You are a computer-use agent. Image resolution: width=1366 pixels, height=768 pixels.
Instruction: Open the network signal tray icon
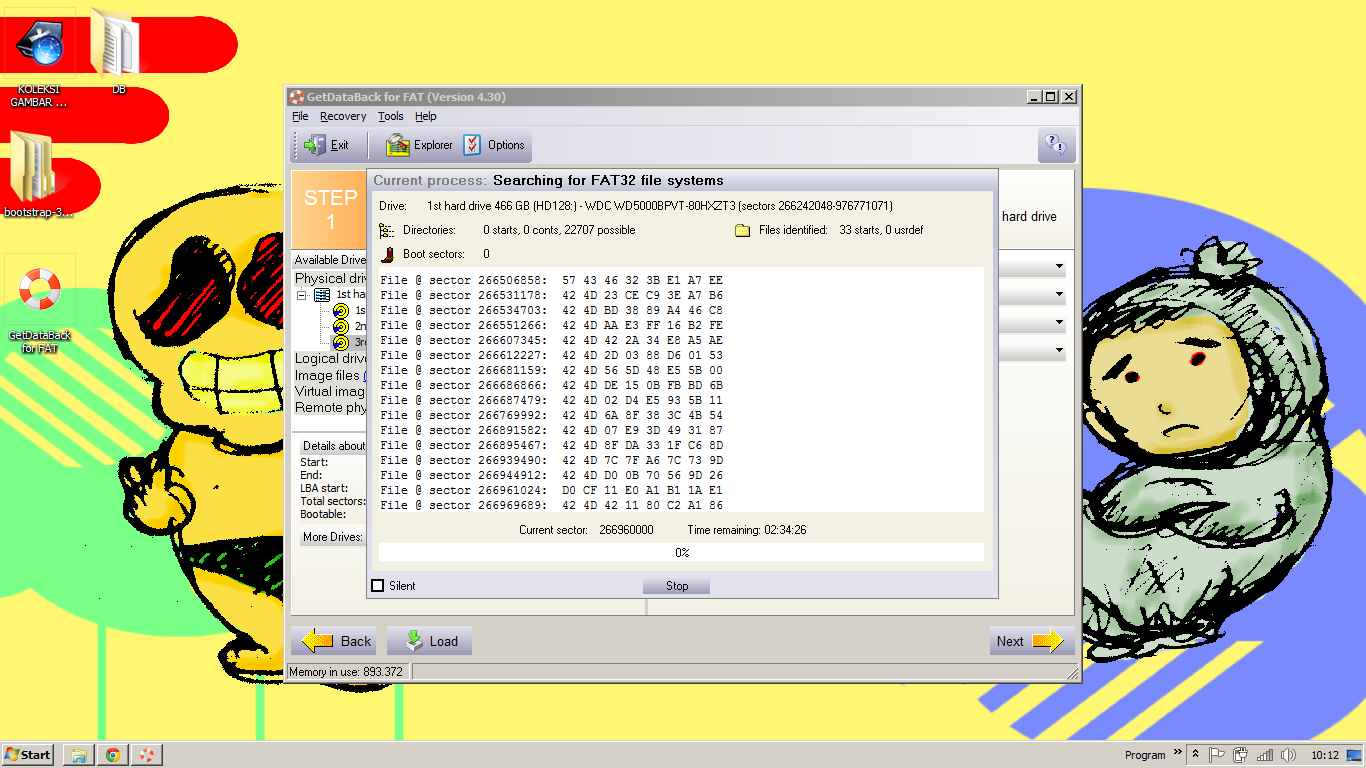[1265, 755]
